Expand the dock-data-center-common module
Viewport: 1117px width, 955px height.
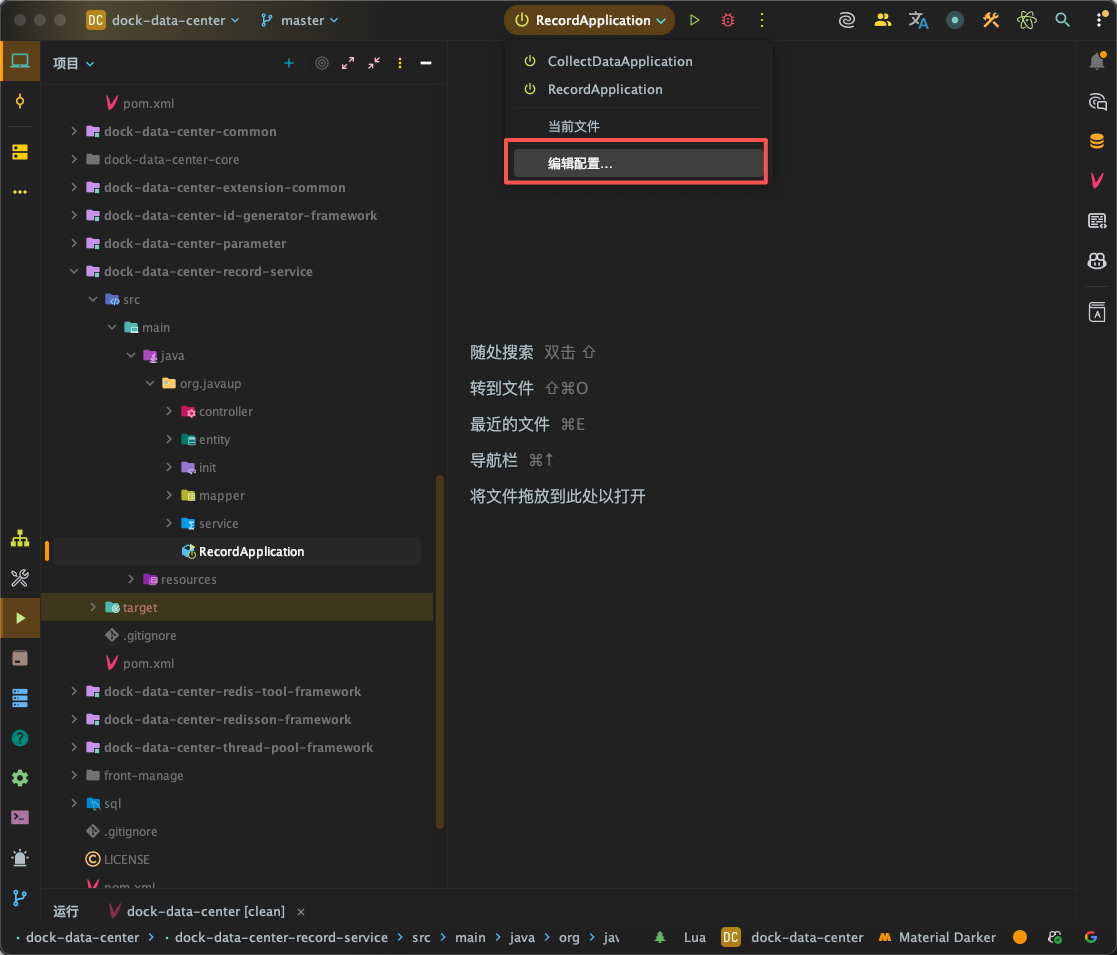pyautogui.click(x=74, y=131)
